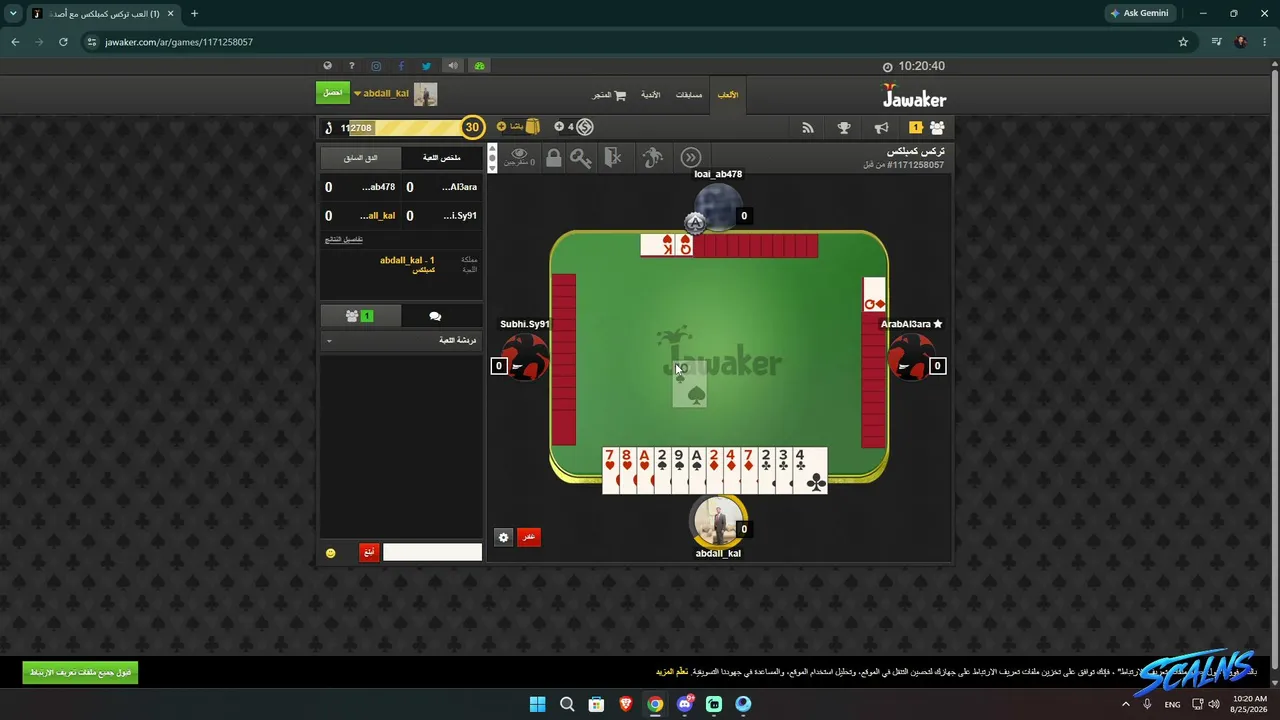Switch to the game summary tab

click(441, 158)
